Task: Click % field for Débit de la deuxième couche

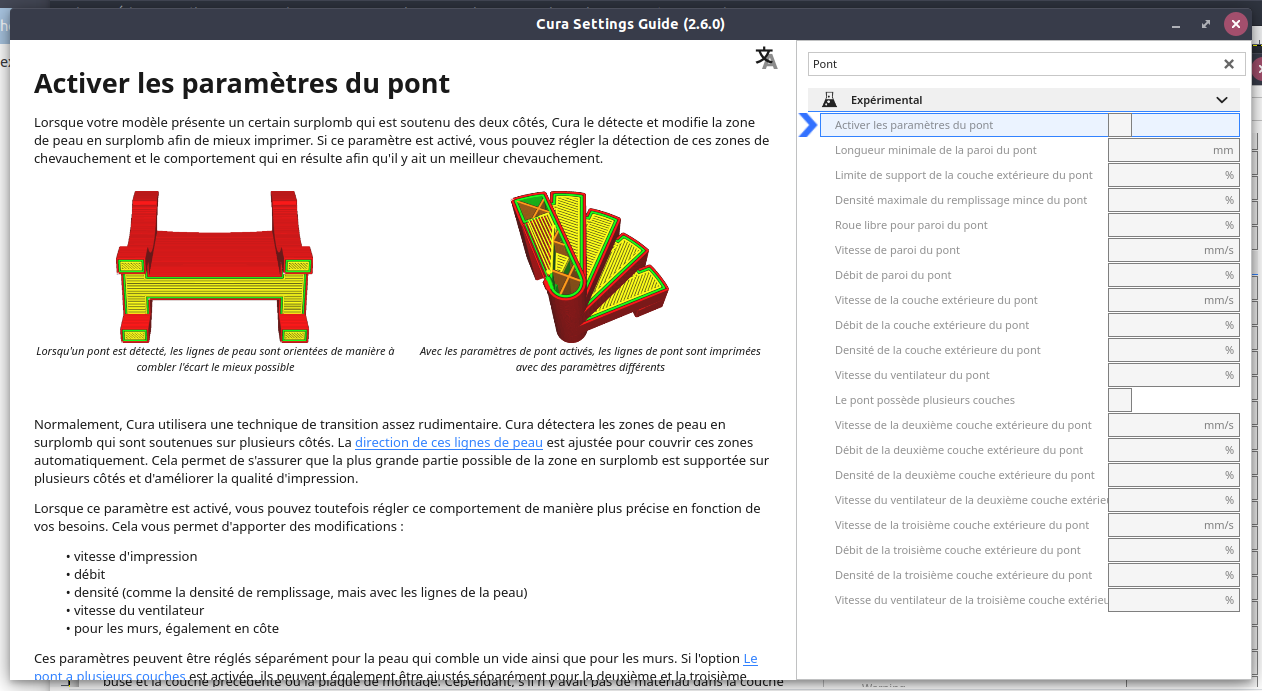Action: coord(1174,450)
